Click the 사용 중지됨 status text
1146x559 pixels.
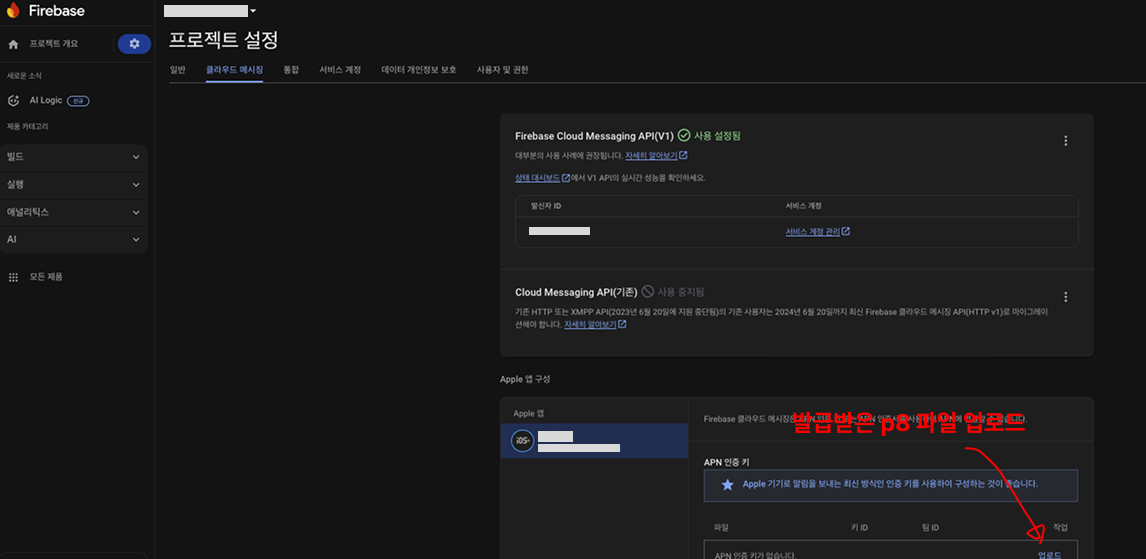click(680, 292)
